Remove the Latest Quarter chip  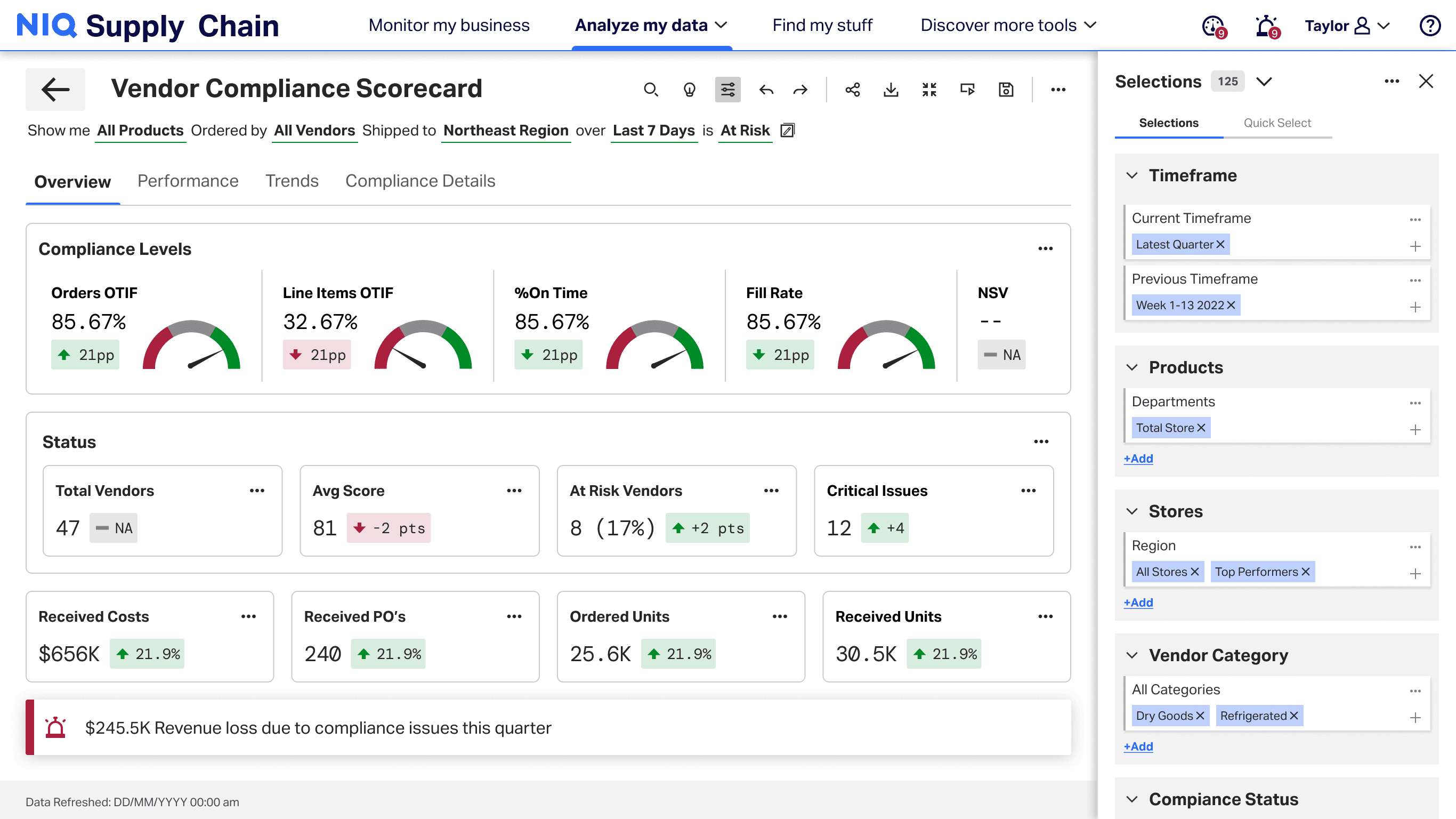[1220, 244]
